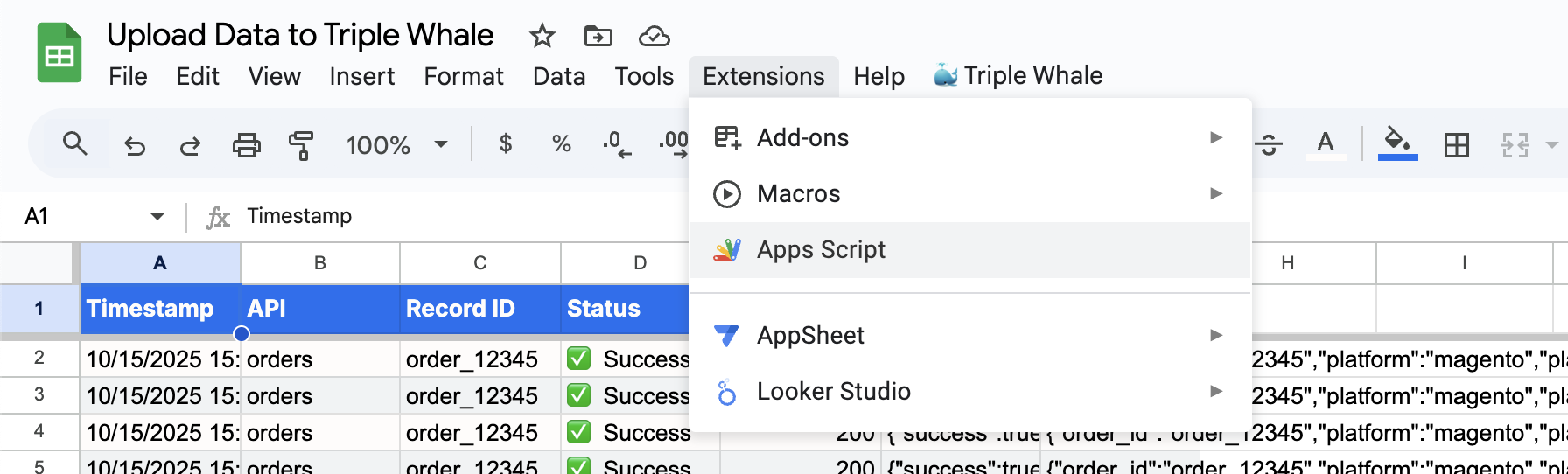Open the Tools menu

(x=644, y=76)
